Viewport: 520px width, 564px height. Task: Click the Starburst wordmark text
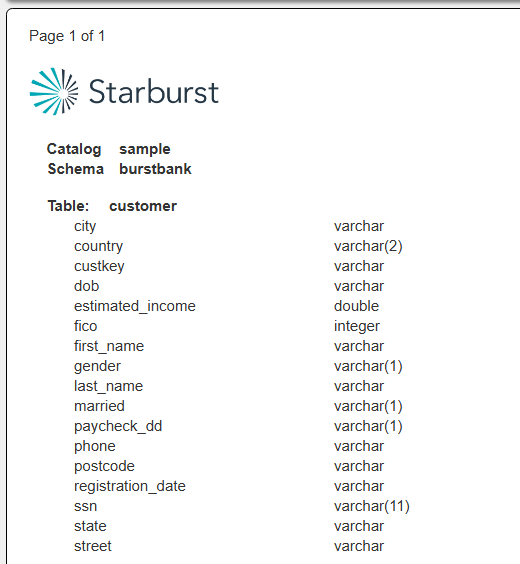(154, 92)
